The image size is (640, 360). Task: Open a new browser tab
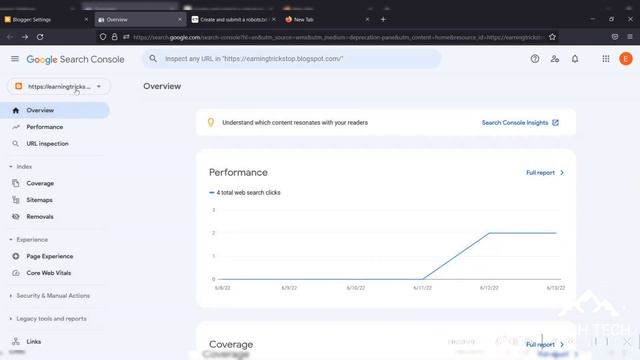383,19
